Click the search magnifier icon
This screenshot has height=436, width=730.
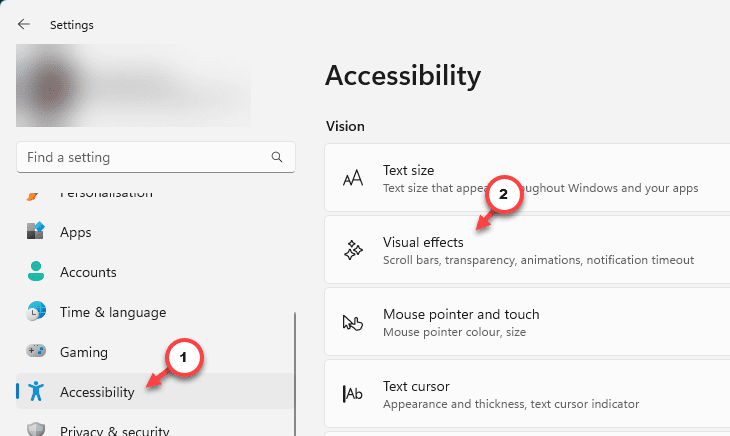pos(277,157)
